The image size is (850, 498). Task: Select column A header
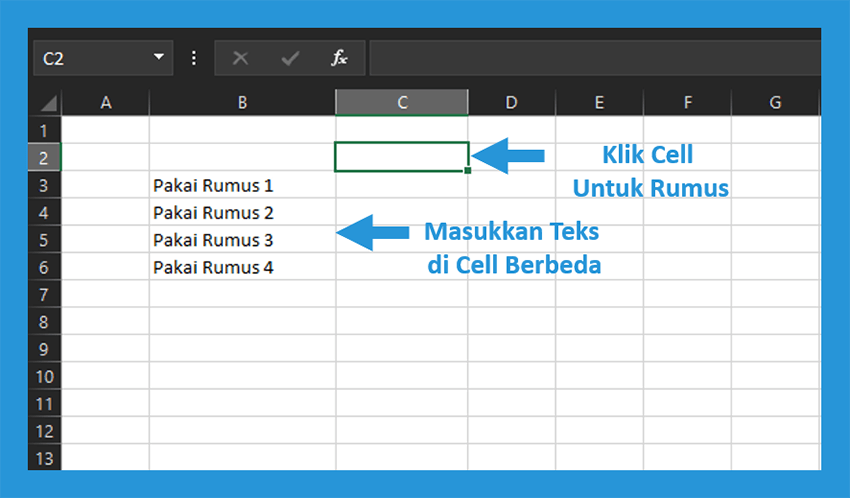(x=106, y=102)
